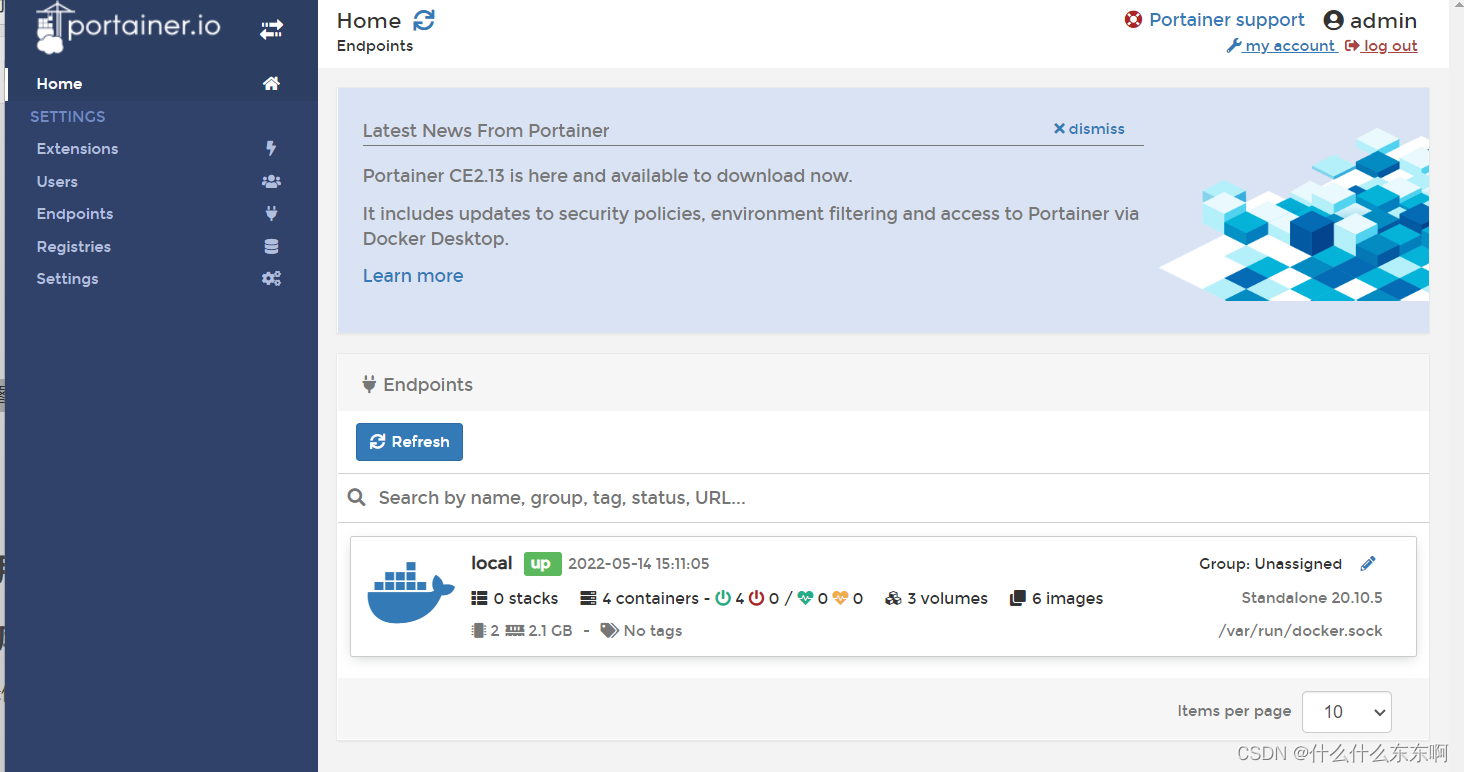Click the volumes cubes icon

click(893, 599)
